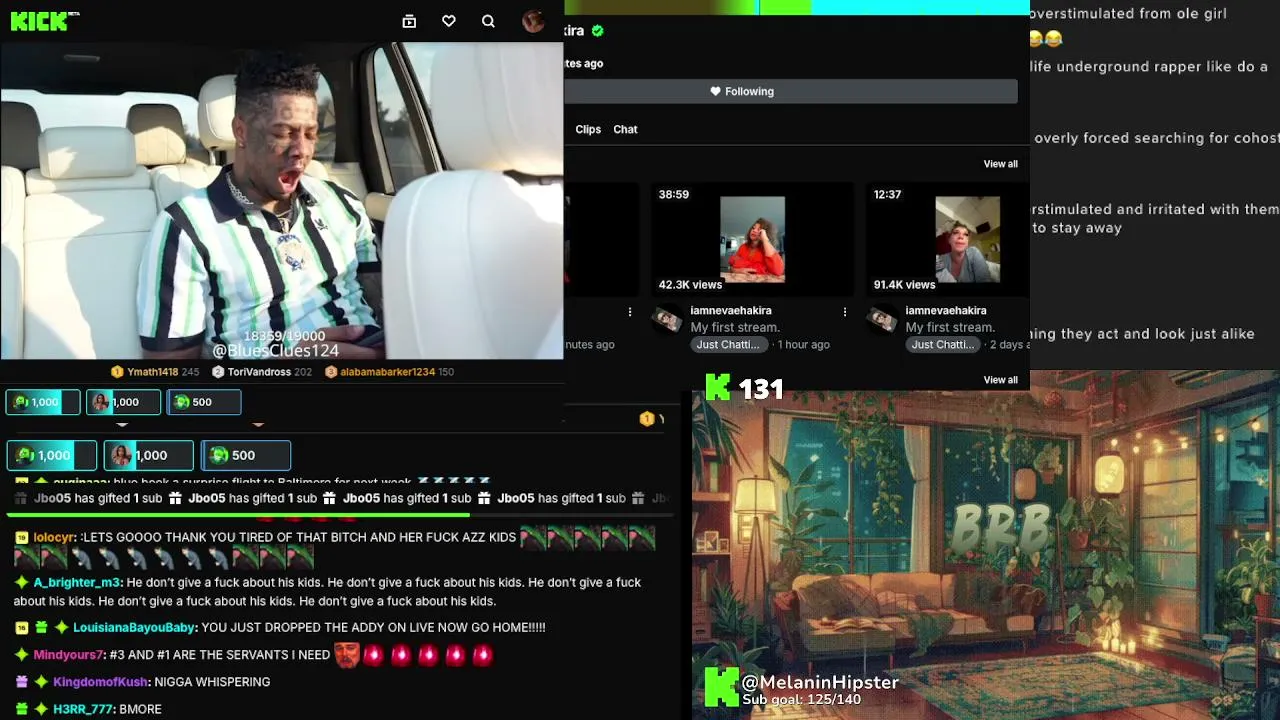Open the iamnevaehakira link under the 12:37 video
Image resolution: width=1280 pixels, height=720 pixels.
(946, 311)
